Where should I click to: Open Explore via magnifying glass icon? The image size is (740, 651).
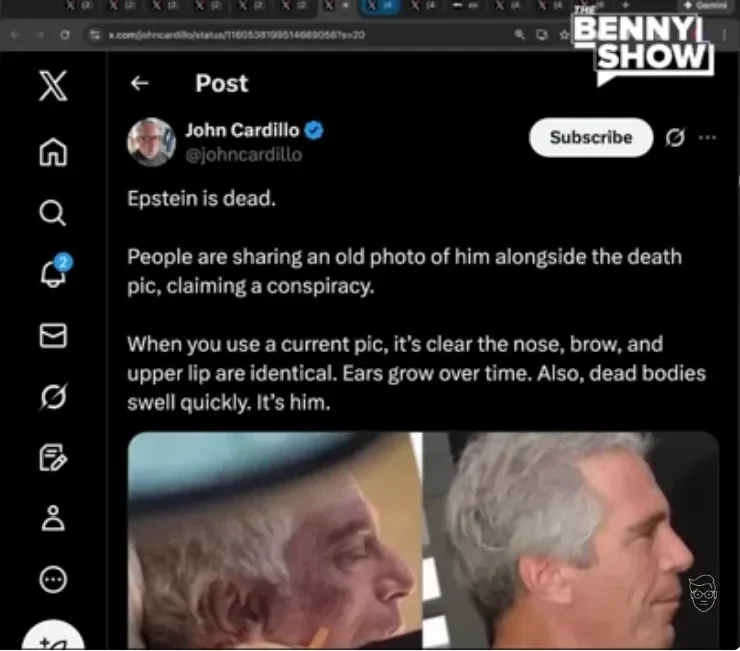pos(52,213)
